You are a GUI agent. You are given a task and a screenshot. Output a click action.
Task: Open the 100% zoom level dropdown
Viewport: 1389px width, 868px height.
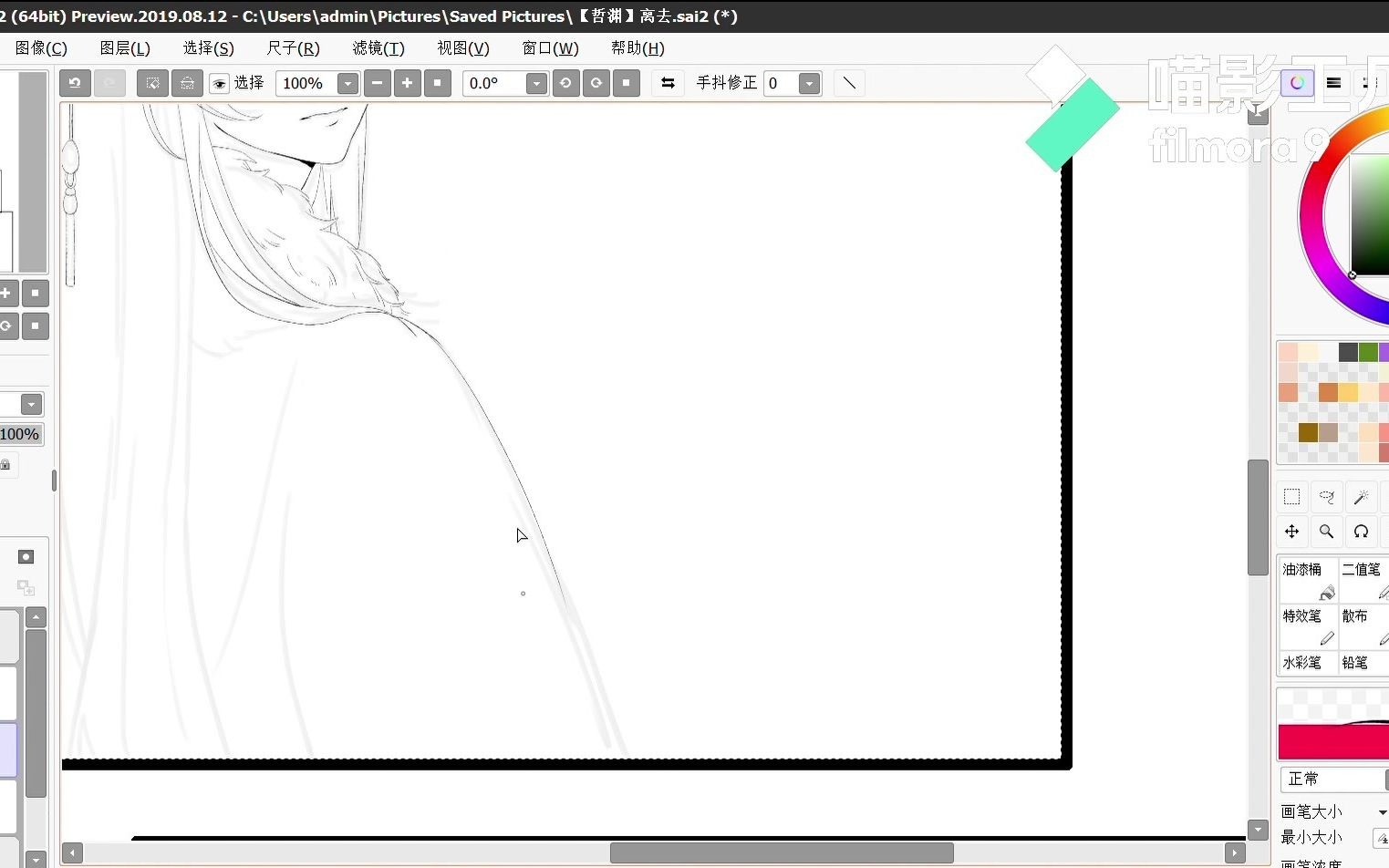tap(347, 84)
